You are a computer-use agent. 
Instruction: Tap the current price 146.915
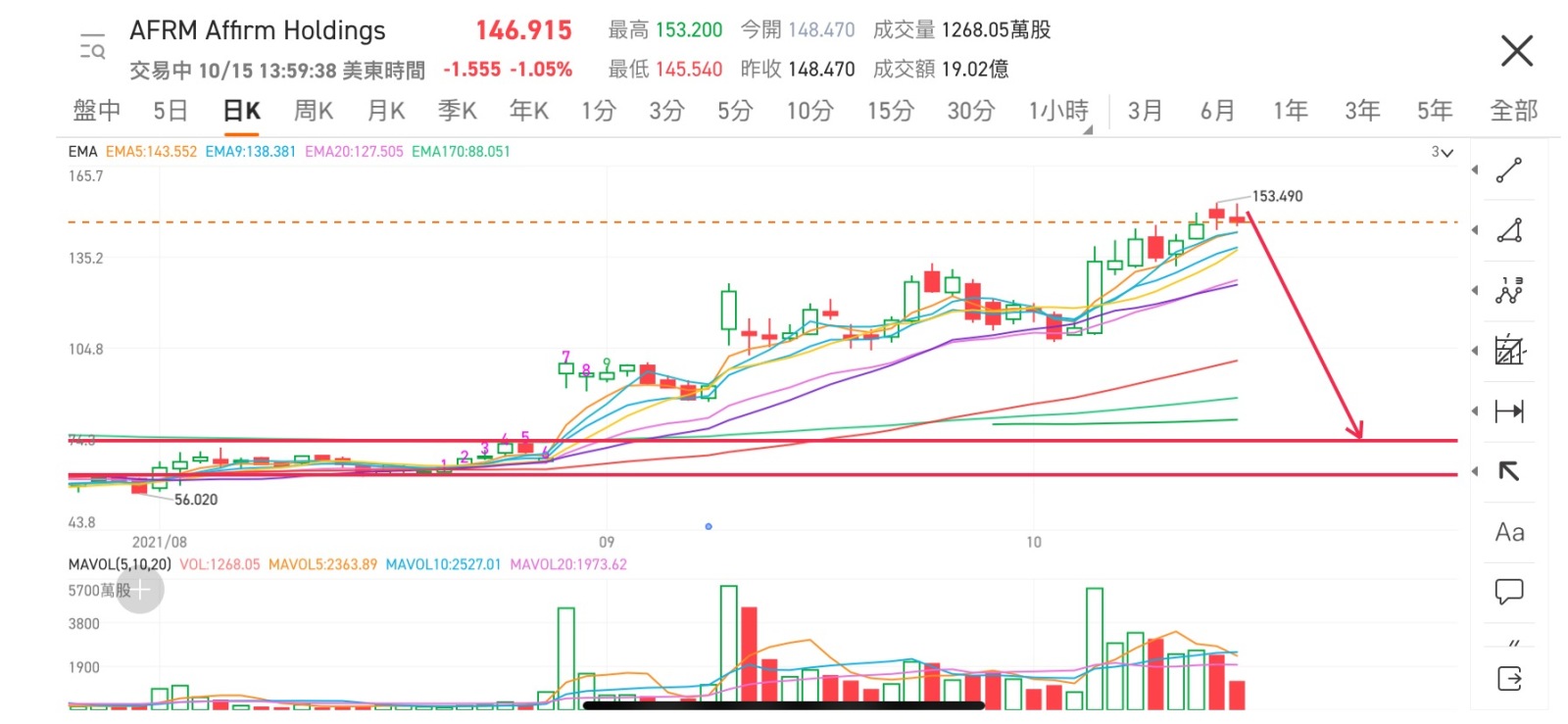523,30
